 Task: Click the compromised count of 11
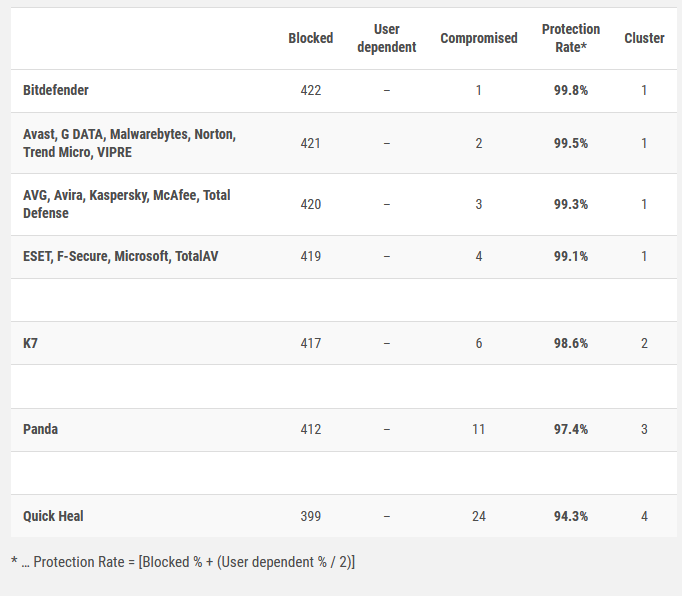479,429
